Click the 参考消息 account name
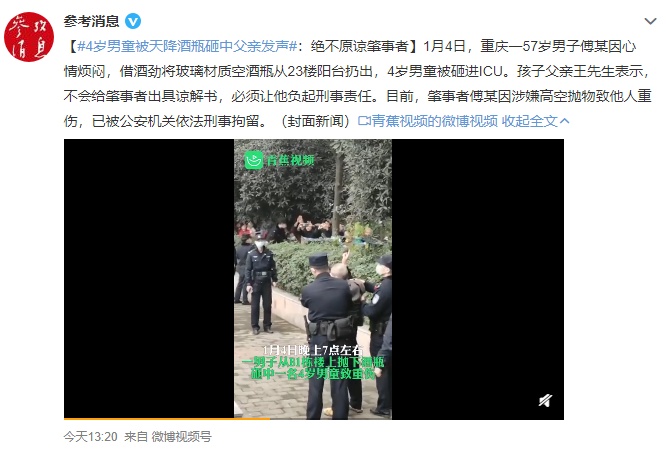The image size is (667, 457). (x=91, y=21)
